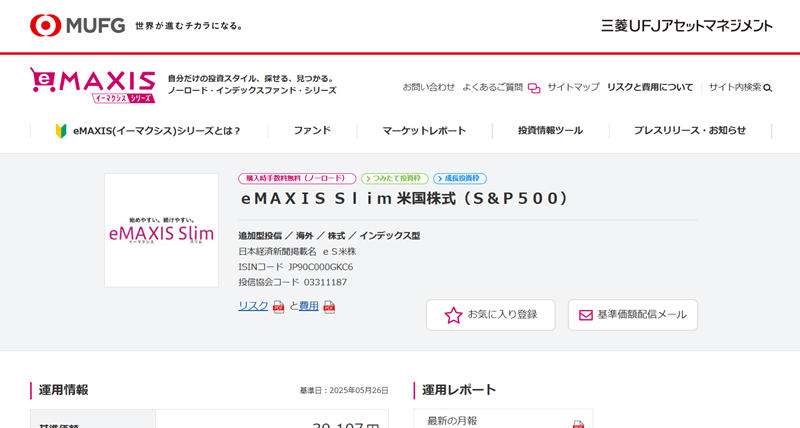
Task: Click the star icon on お気に入り登録
Action: pyautogui.click(x=453, y=315)
